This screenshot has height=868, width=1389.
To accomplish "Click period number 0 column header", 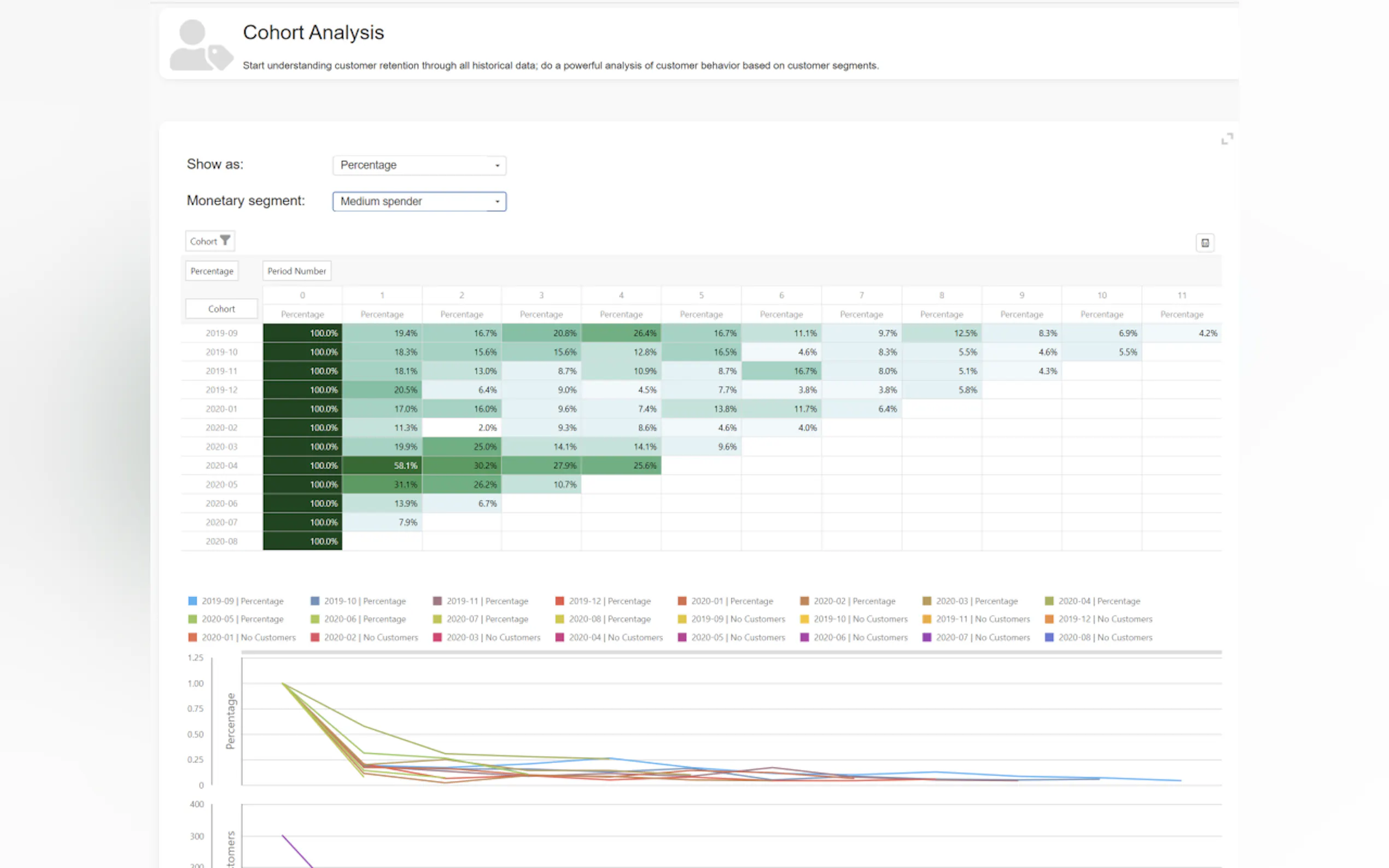I will [x=302, y=295].
